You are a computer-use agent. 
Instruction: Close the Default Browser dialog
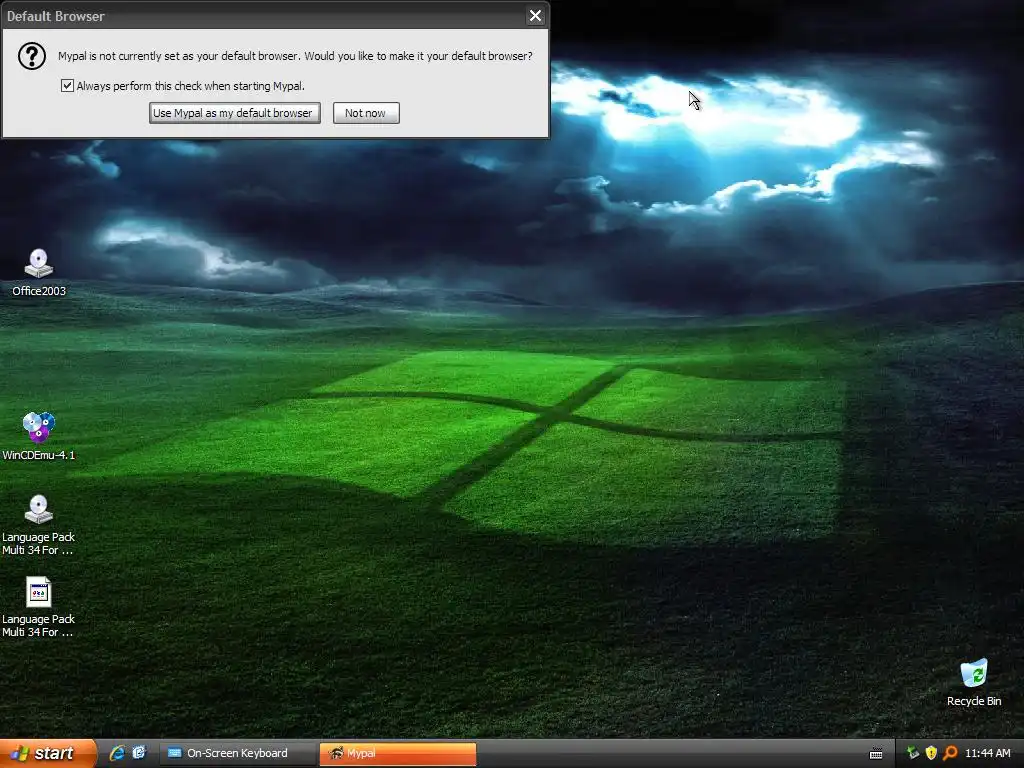(x=535, y=16)
